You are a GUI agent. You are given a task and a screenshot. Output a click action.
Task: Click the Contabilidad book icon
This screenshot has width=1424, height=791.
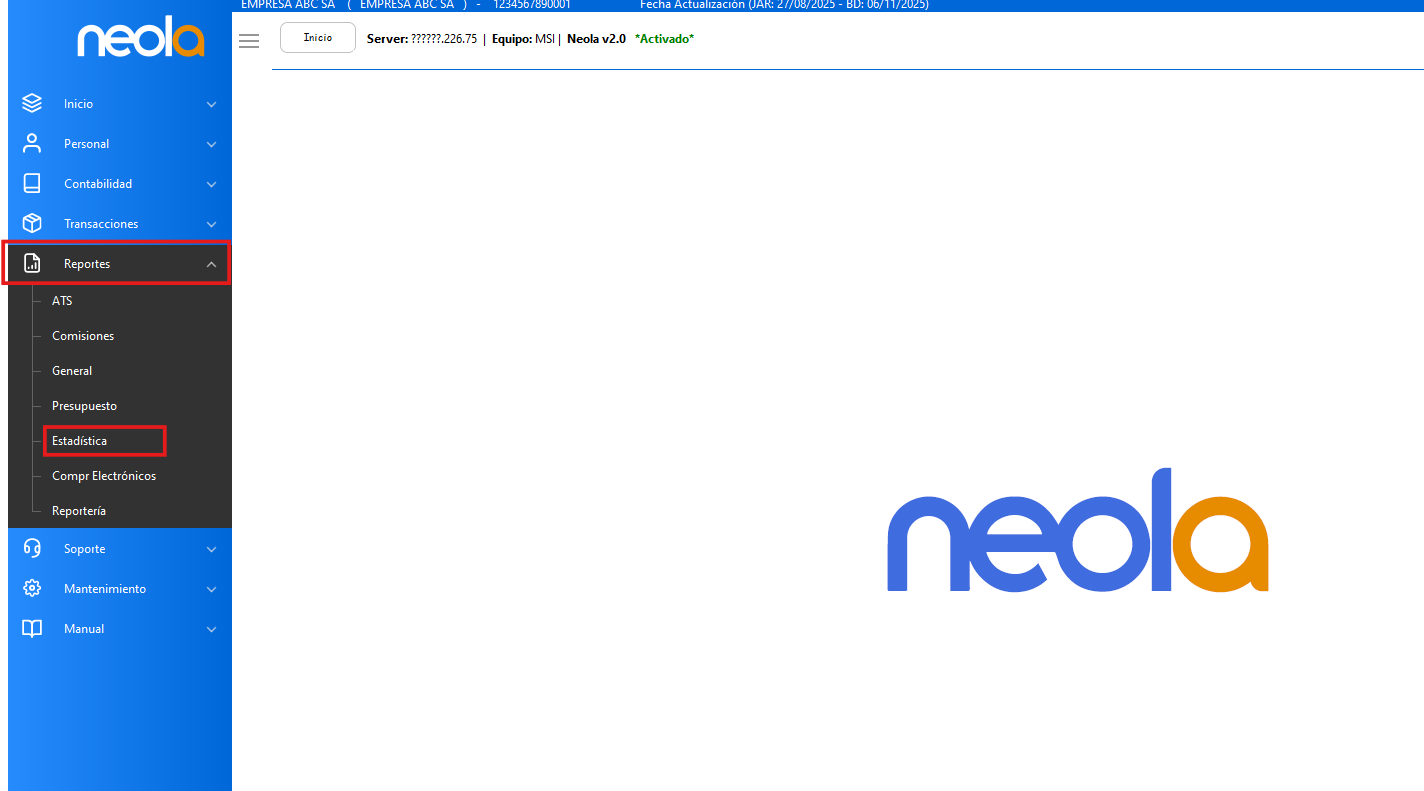click(32, 183)
